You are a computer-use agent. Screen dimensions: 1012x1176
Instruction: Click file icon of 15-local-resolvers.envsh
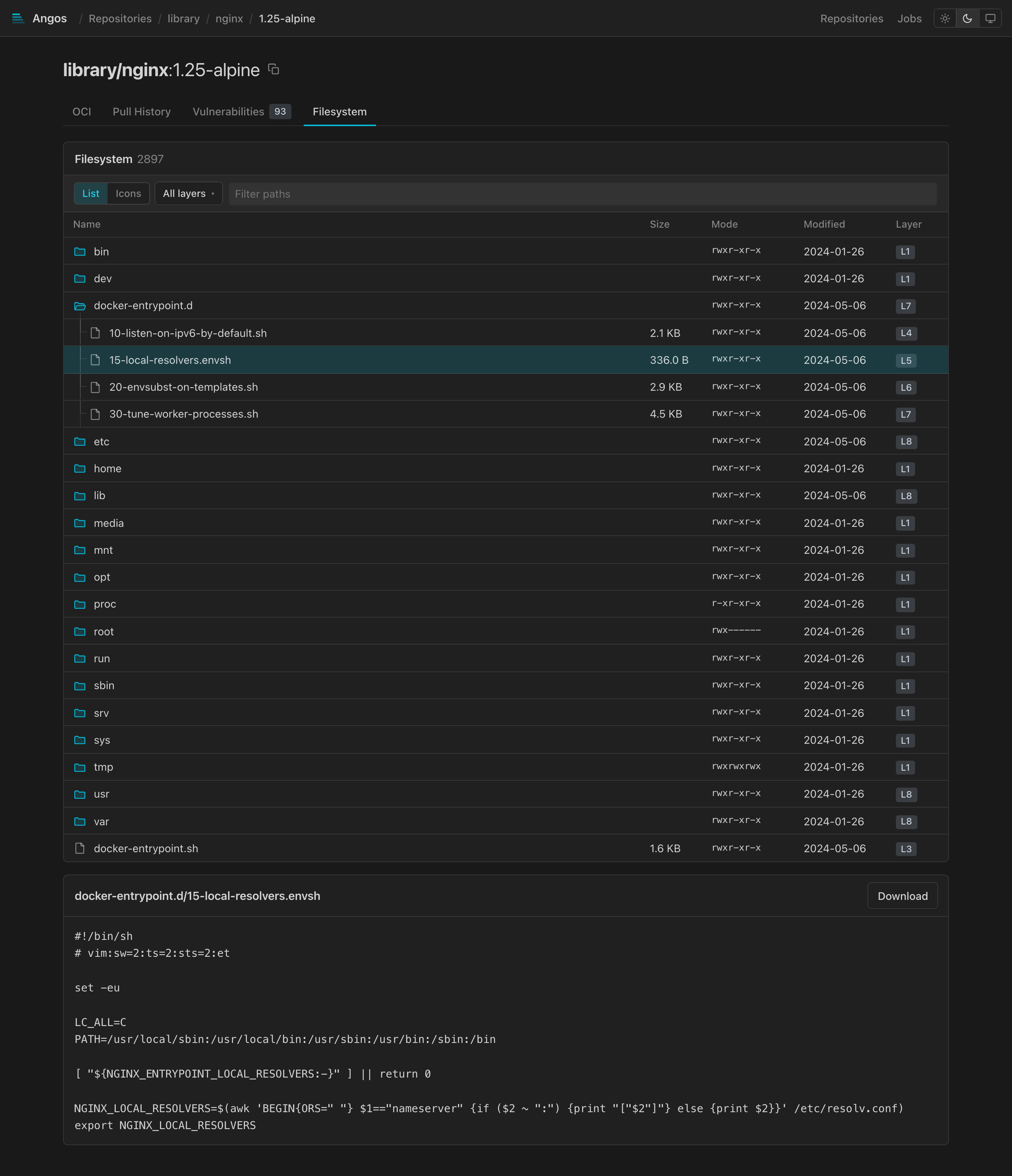(95, 360)
